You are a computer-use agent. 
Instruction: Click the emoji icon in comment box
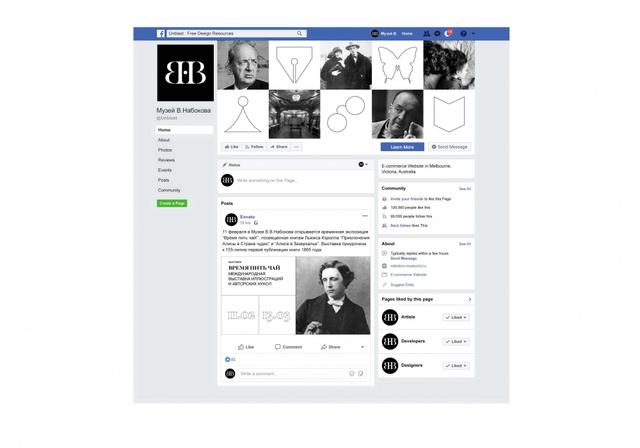click(351, 373)
